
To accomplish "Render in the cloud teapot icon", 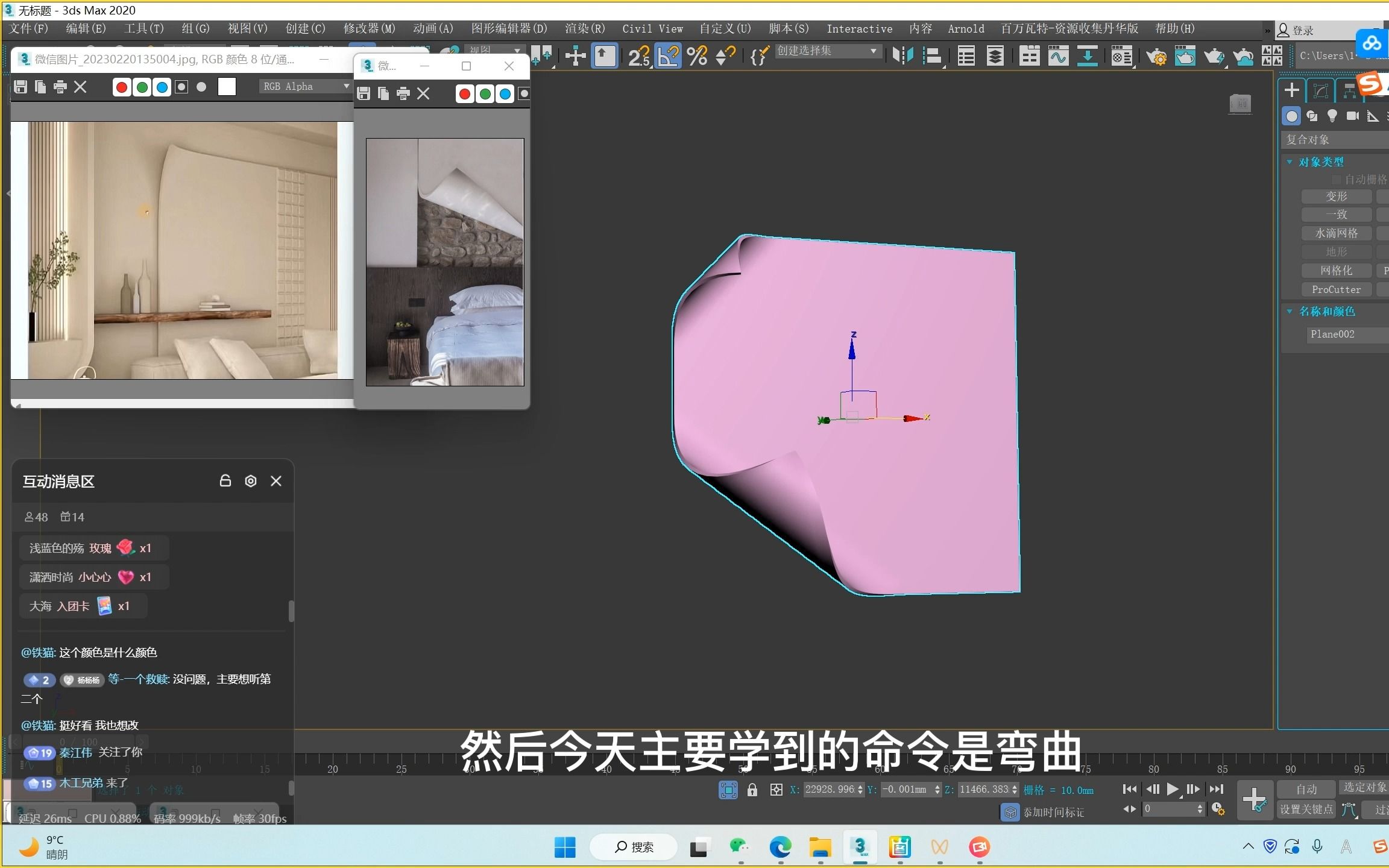I will tap(1243, 56).
